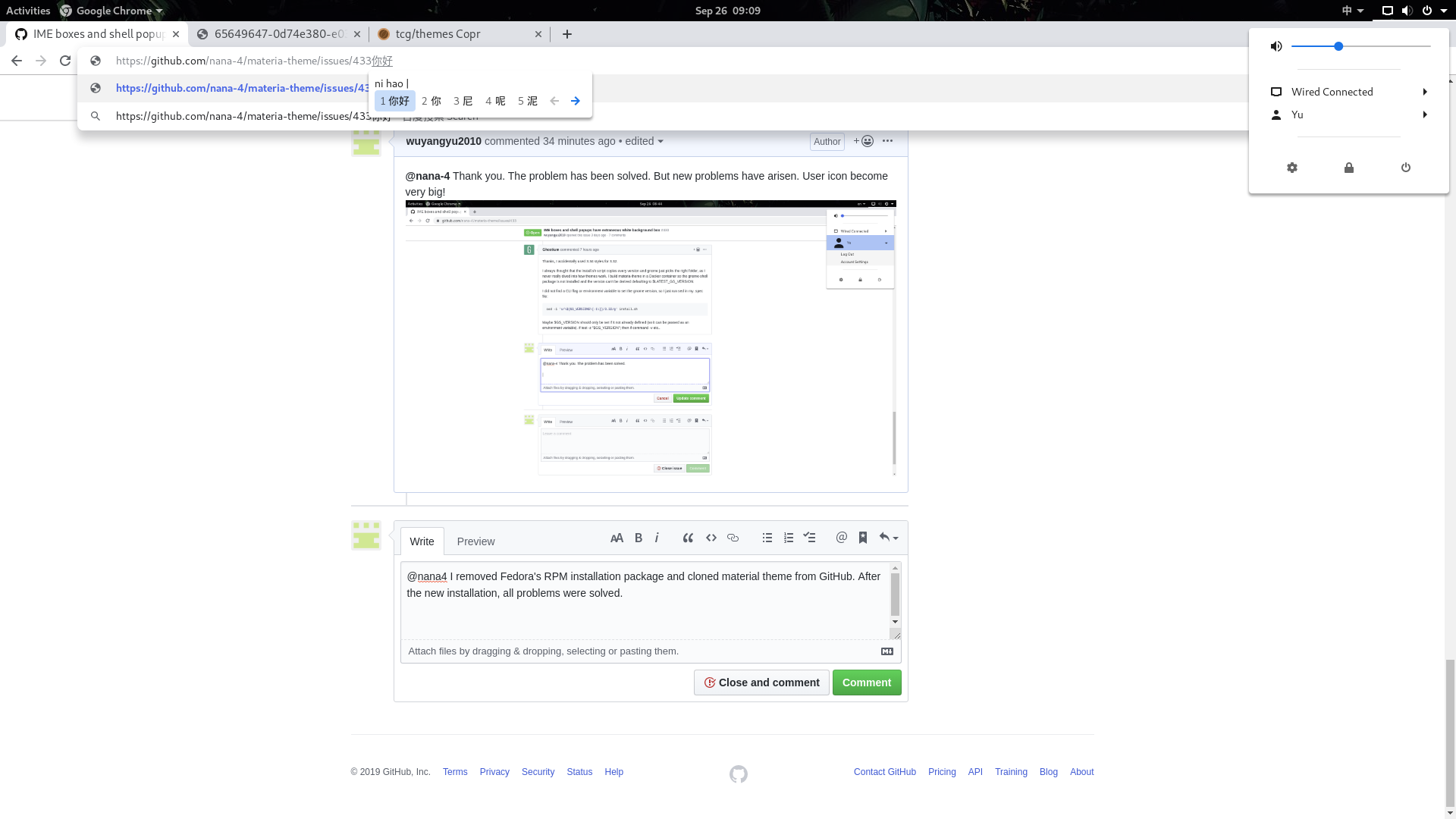Screen dimensions: 1456x819
Task: Go to previous IME candidate page
Action: click(x=554, y=101)
